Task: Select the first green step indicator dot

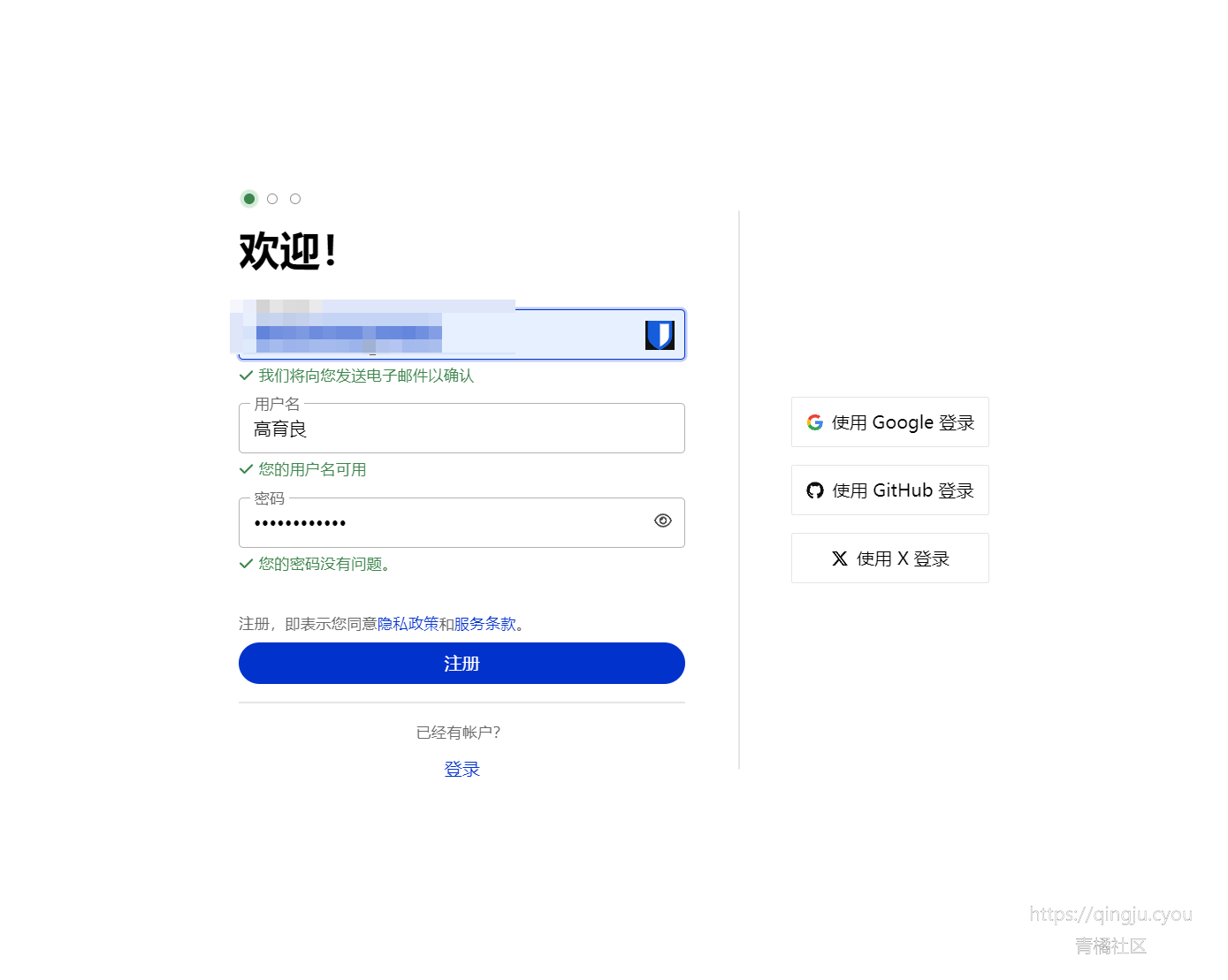Action: [x=249, y=199]
